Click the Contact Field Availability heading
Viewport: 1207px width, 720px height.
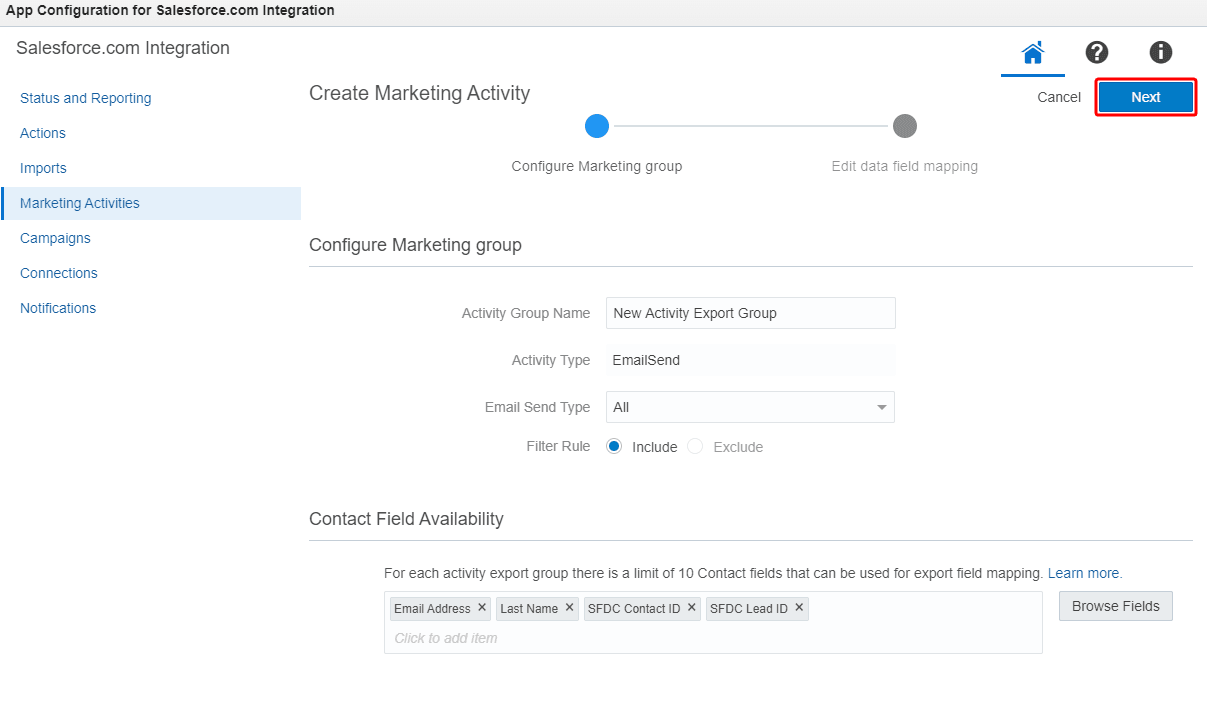406,519
